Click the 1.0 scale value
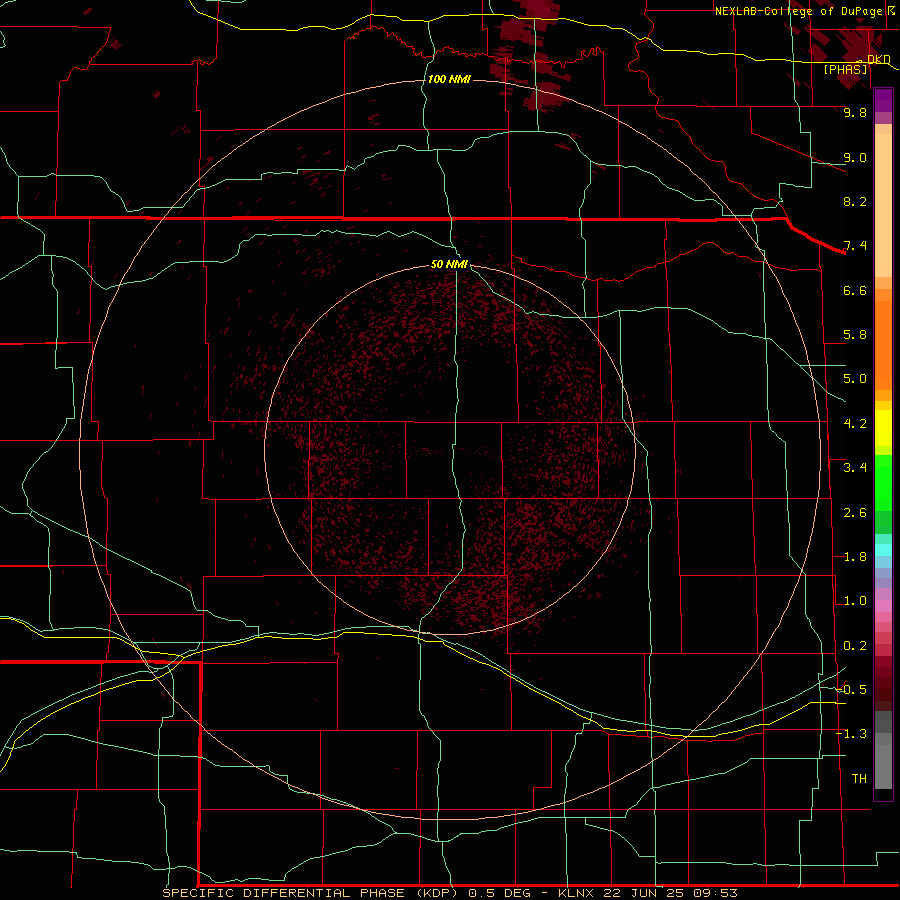This screenshot has width=900, height=900. 855,601
